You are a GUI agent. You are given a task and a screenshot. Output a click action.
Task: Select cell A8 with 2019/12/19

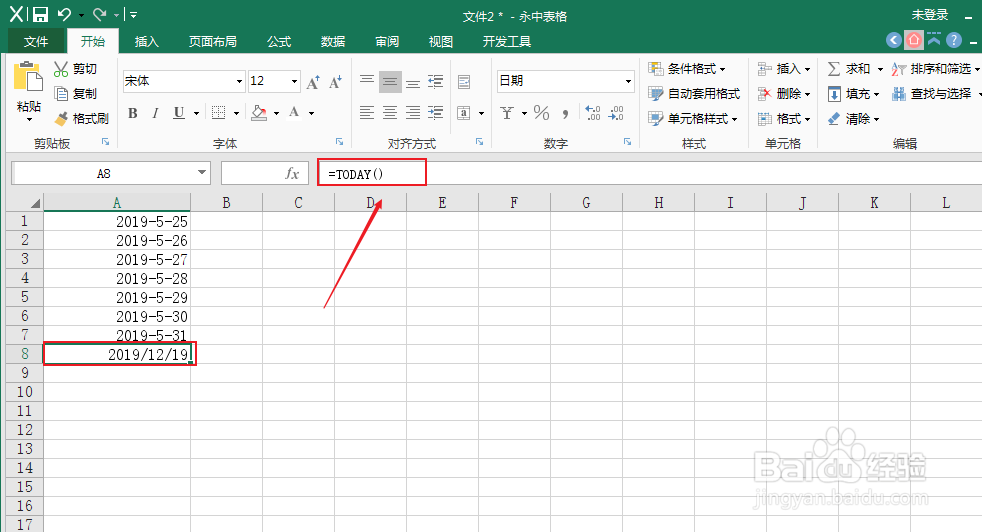(117, 354)
